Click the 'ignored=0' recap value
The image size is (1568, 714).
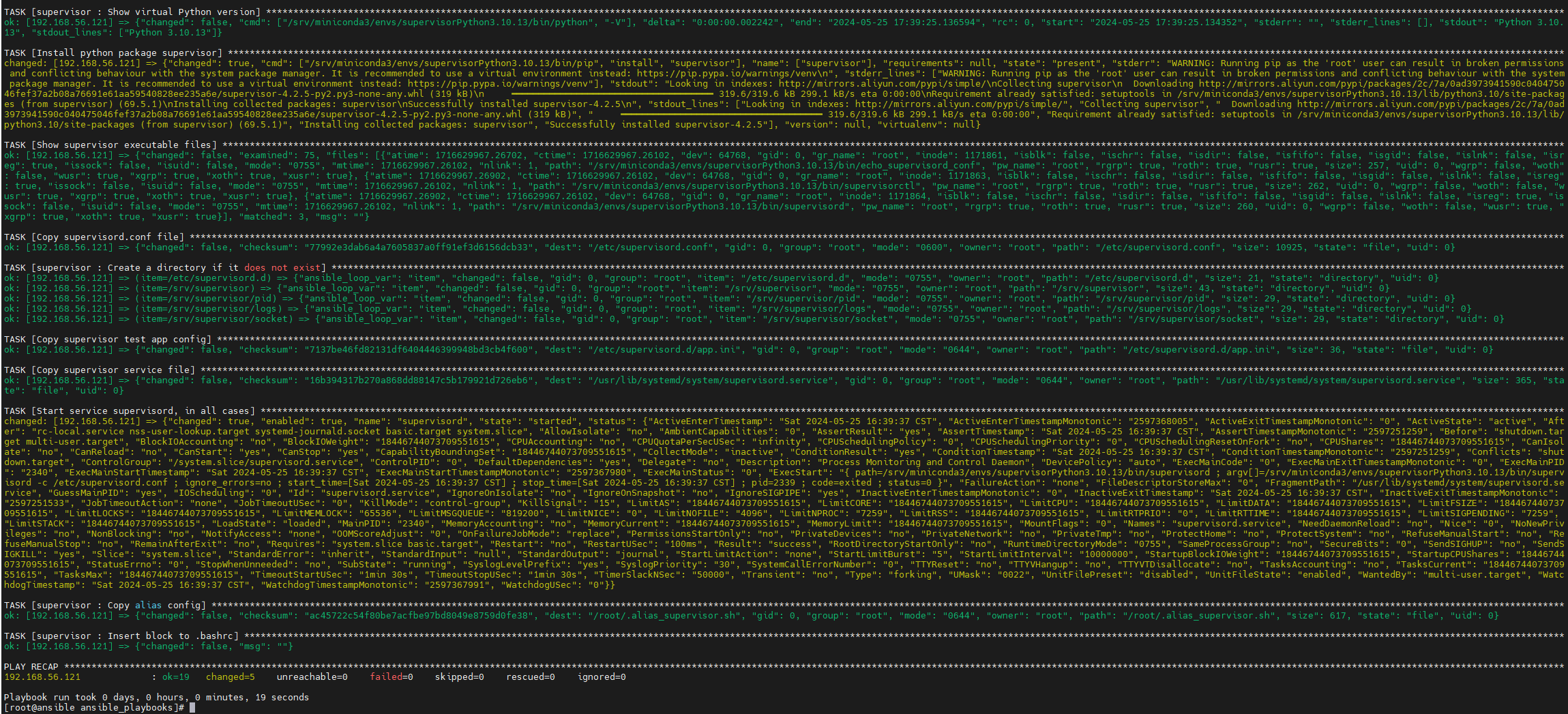pos(602,676)
